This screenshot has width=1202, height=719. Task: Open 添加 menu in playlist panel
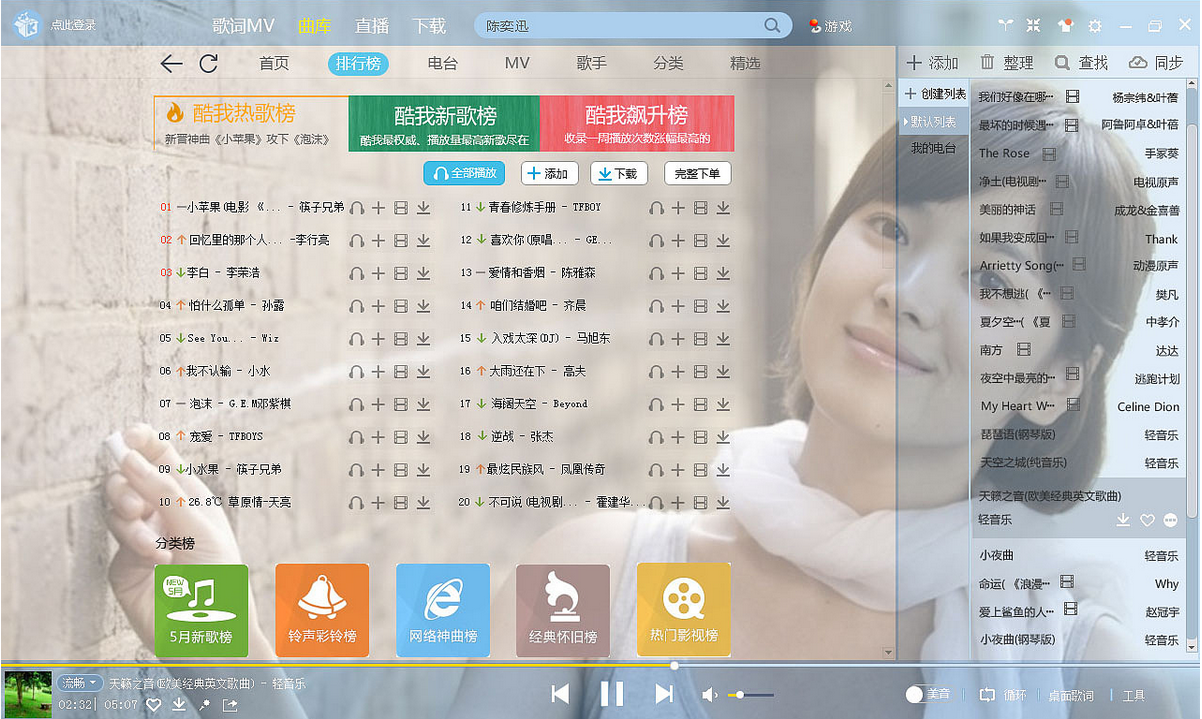pos(932,63)
